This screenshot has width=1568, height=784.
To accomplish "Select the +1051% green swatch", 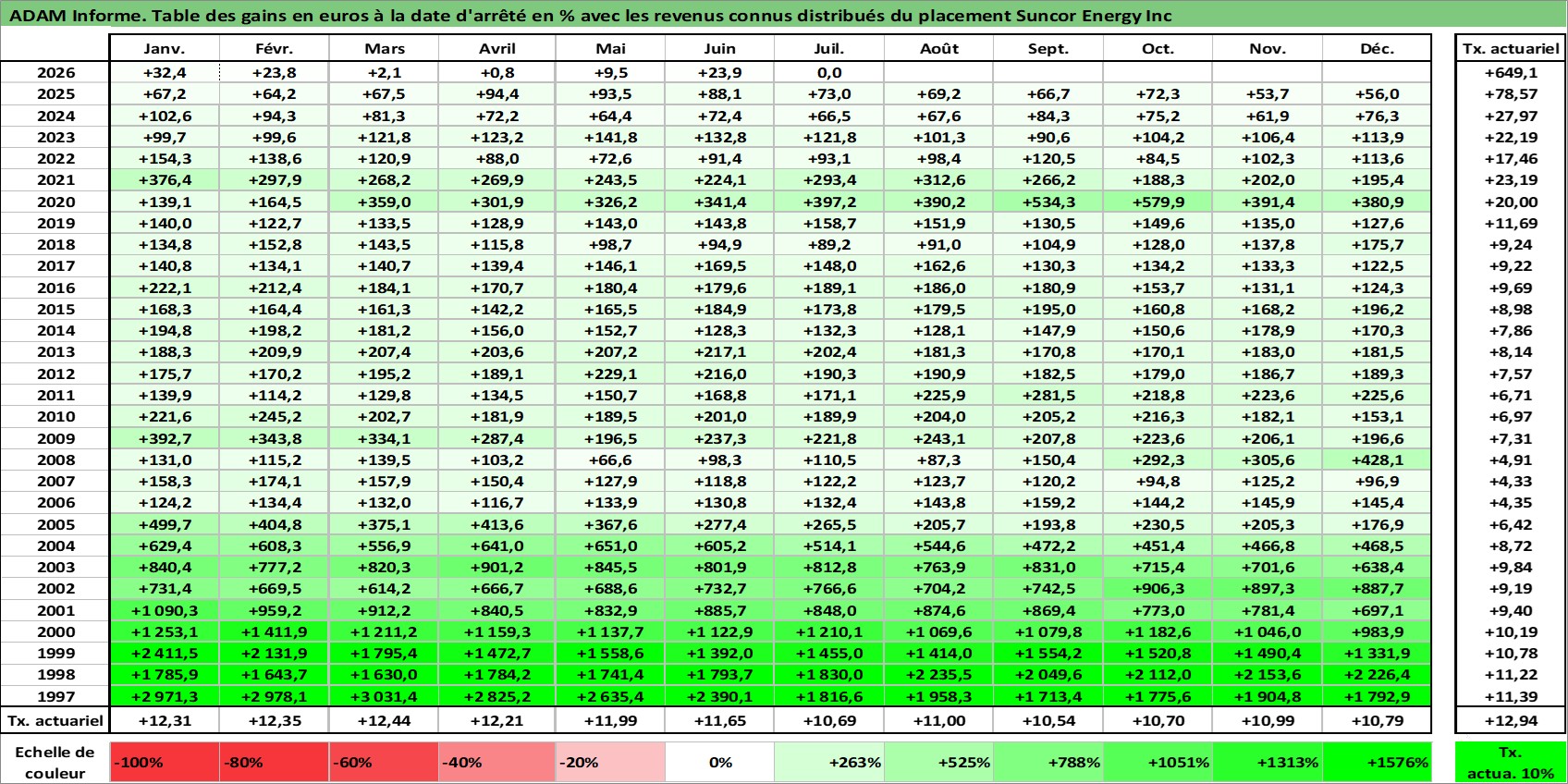I will [1158, 763].
